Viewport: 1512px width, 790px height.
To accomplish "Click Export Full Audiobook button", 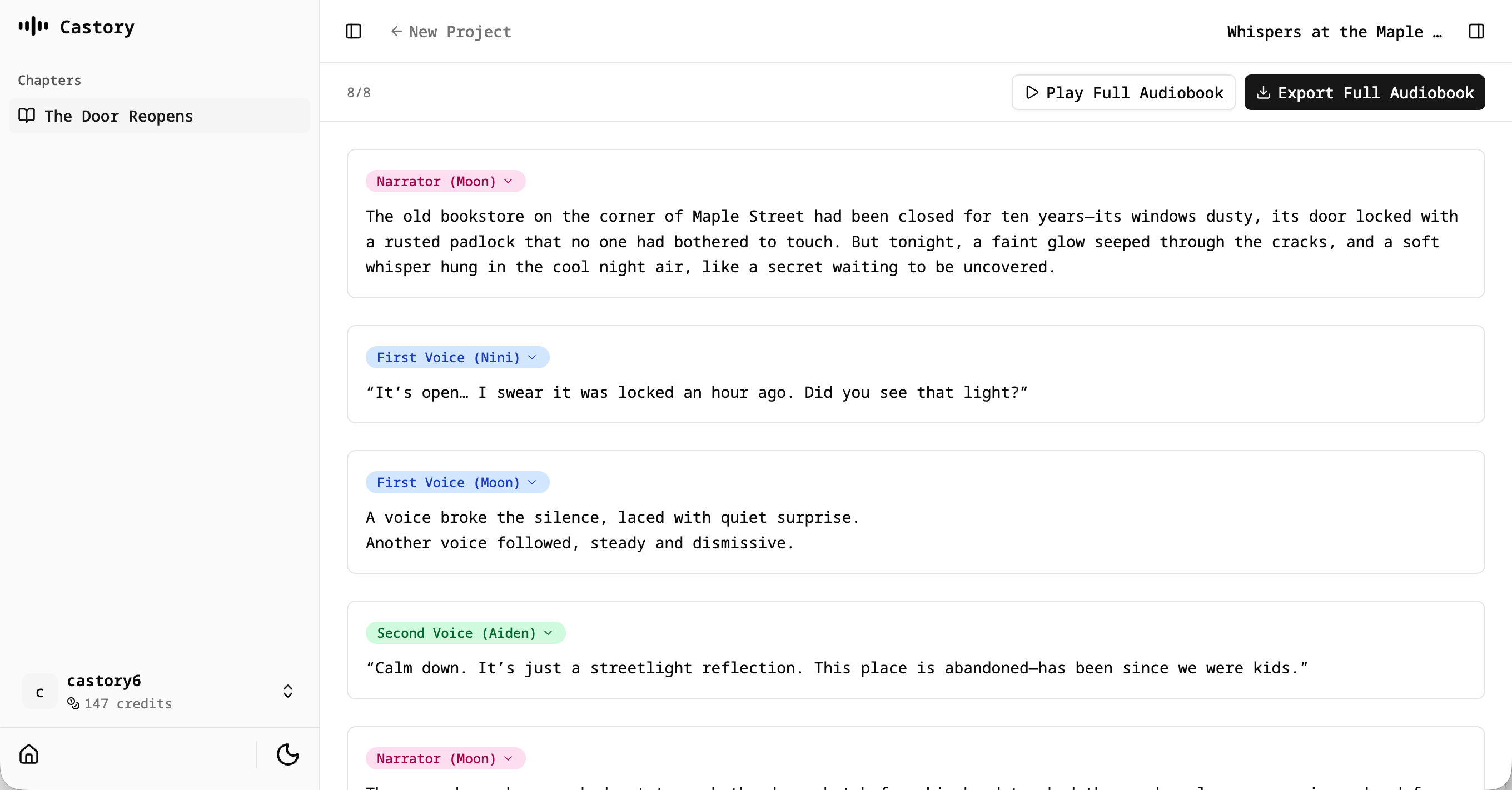I will (x=1364, y=92).
